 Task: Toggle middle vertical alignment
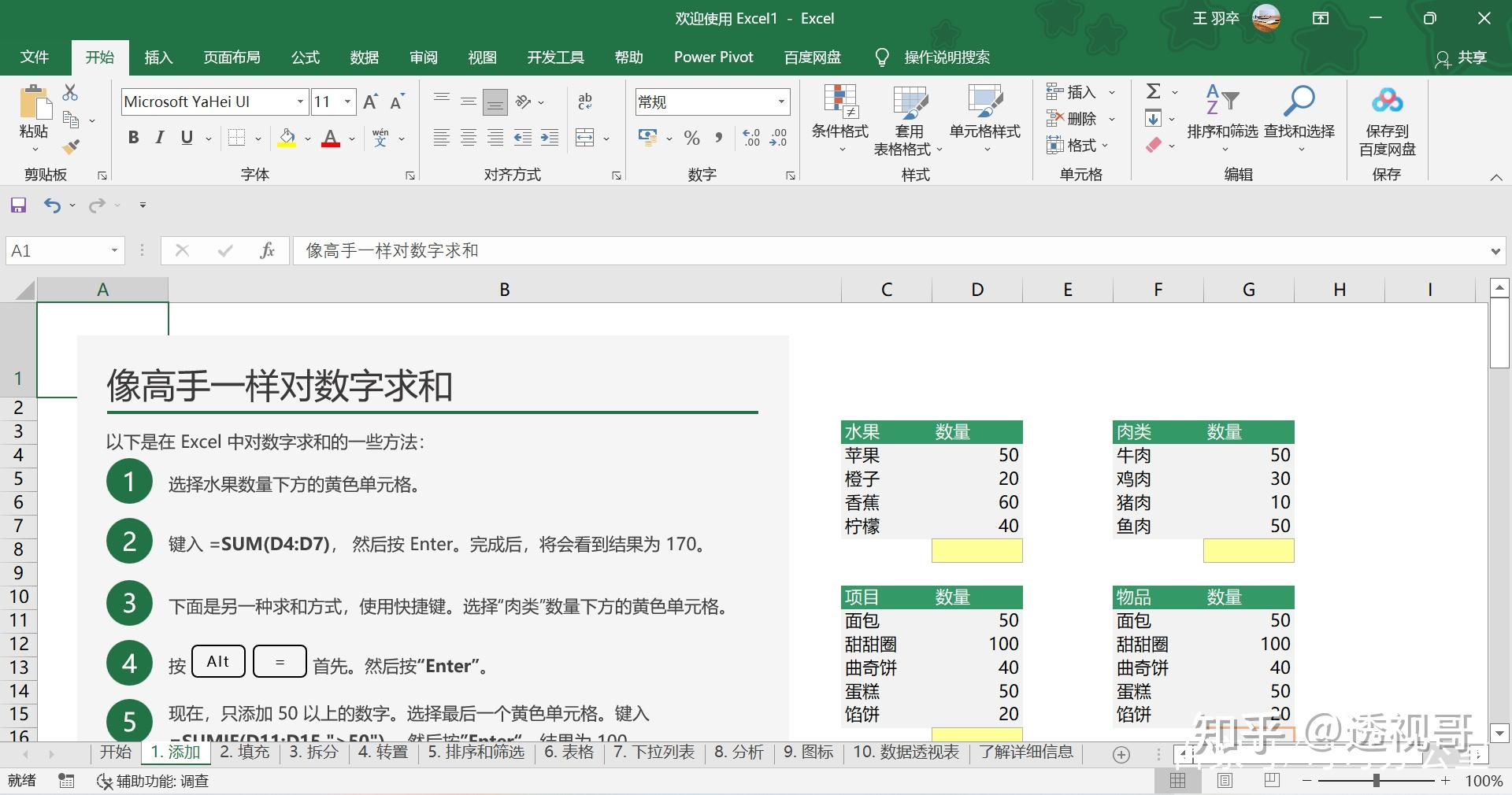[x=469, y=102]
